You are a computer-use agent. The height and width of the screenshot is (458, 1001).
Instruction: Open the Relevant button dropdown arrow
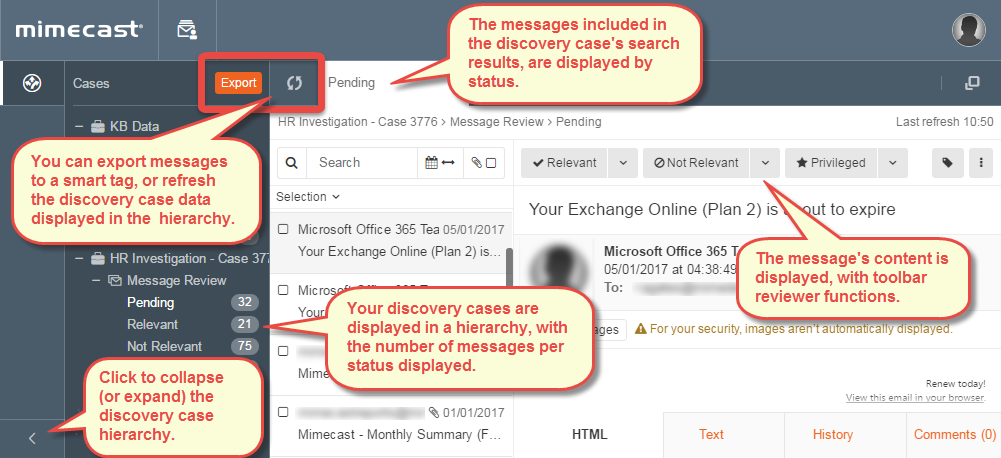[623, 163]
